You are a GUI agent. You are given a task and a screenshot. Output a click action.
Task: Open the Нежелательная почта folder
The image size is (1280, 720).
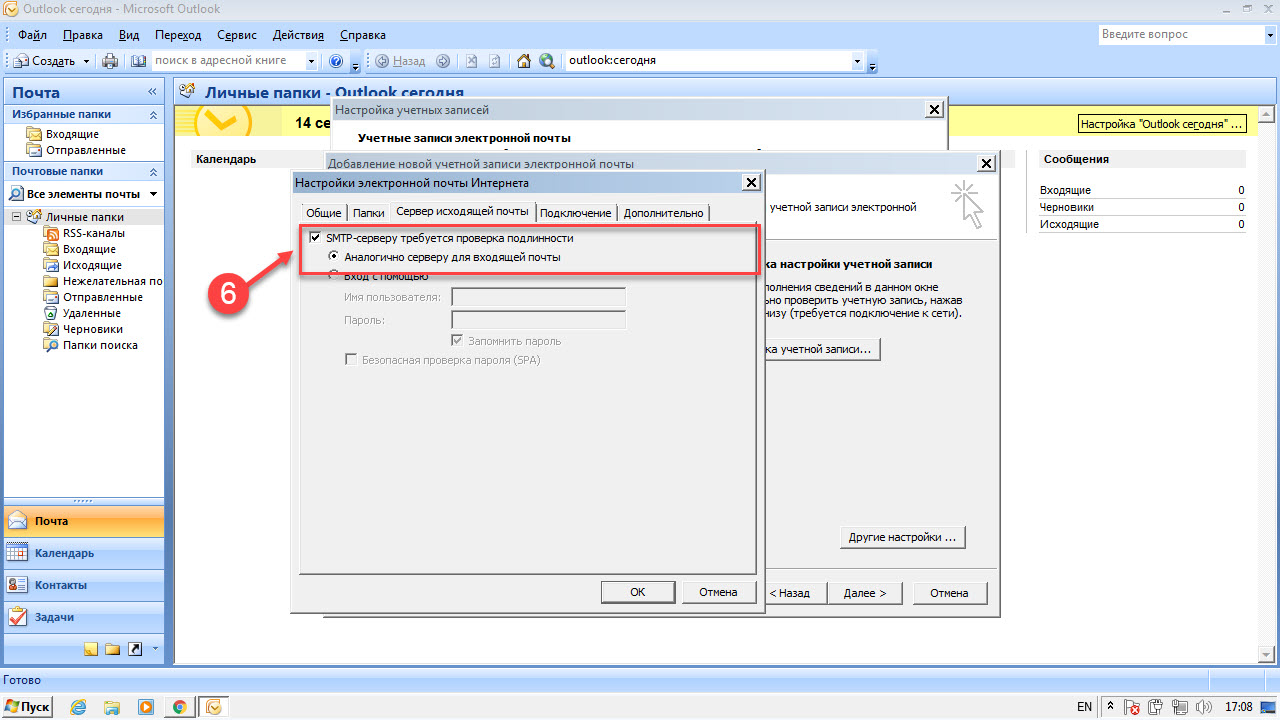point(103,281)
